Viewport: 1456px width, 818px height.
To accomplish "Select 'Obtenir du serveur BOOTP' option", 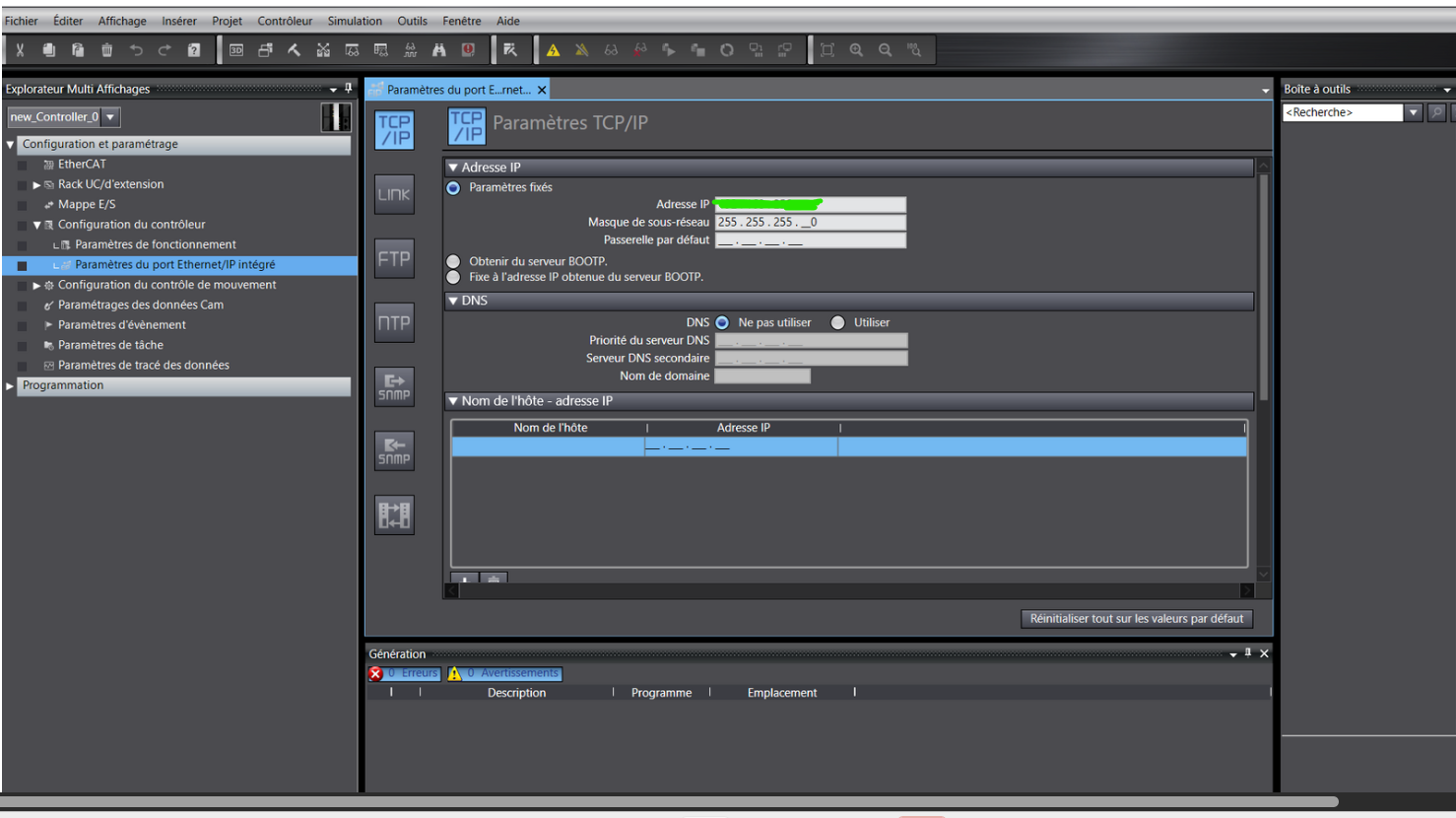I will pos(453,261).
